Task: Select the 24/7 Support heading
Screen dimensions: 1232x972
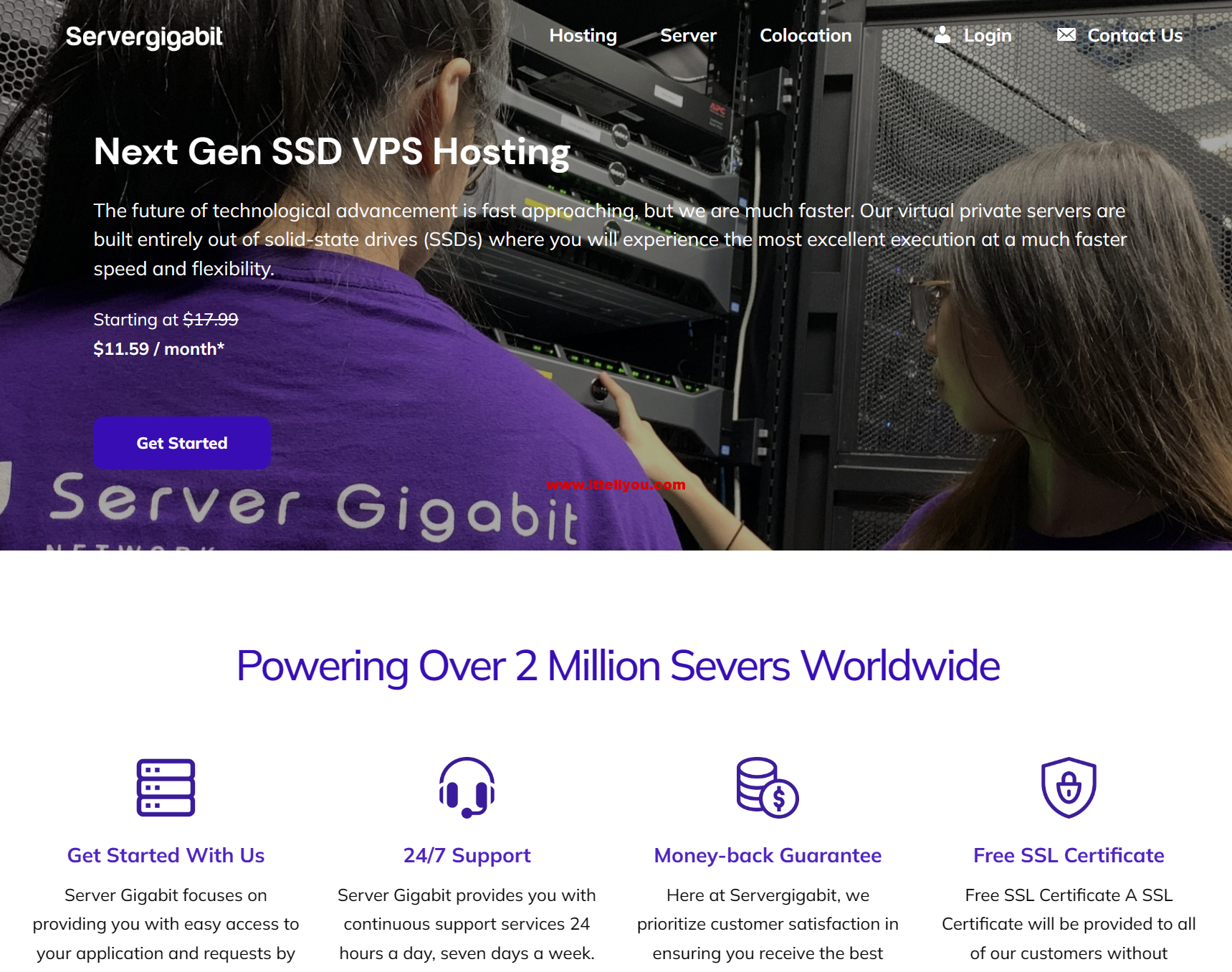Action: (x=467, y=855)
